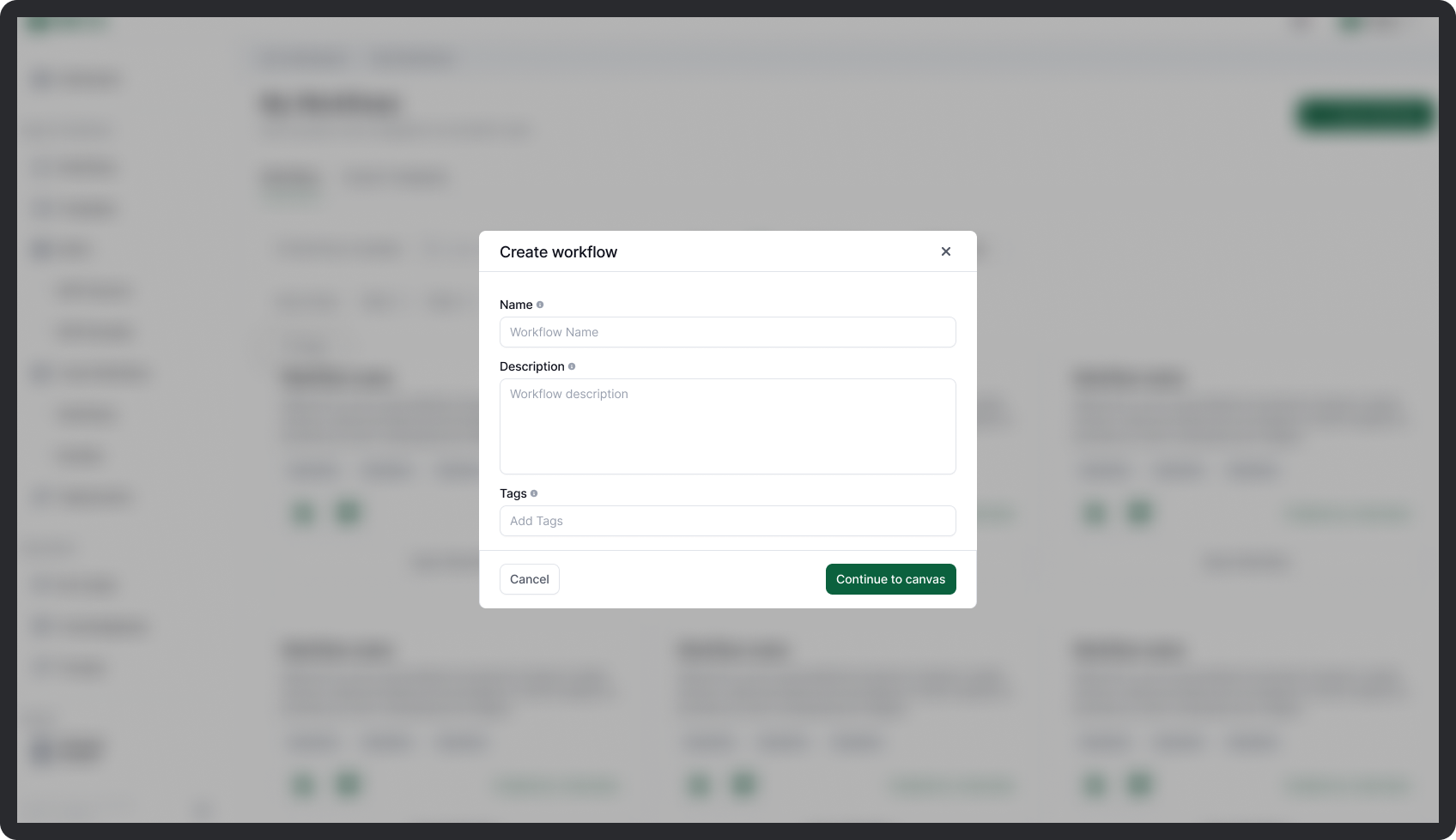This screenshot has width=1456, height=840.
Task: Select the blurred underlined tab below page heading
Action: (x=289, y=178)
